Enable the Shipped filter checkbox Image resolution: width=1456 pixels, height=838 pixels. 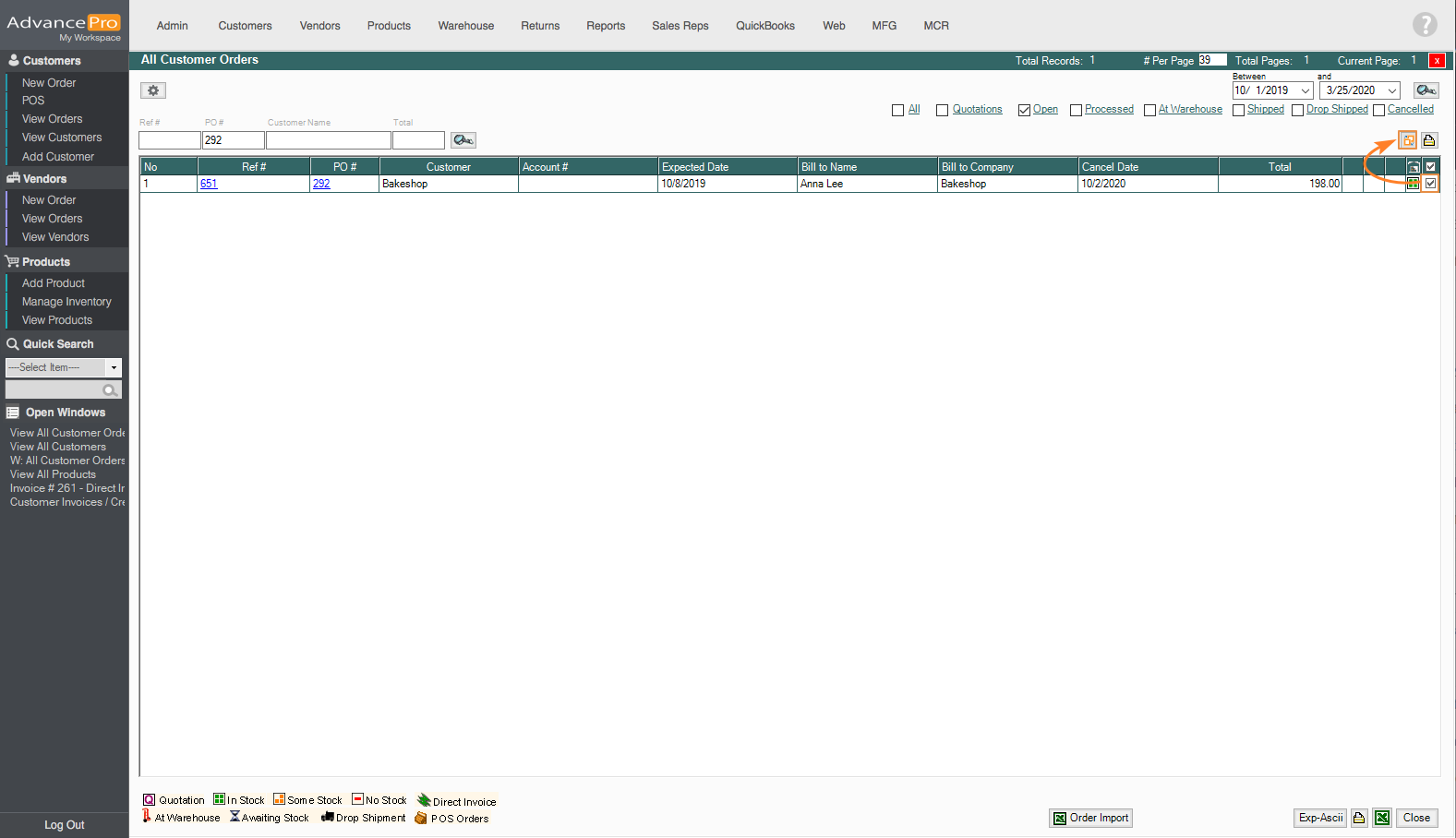1238,110
